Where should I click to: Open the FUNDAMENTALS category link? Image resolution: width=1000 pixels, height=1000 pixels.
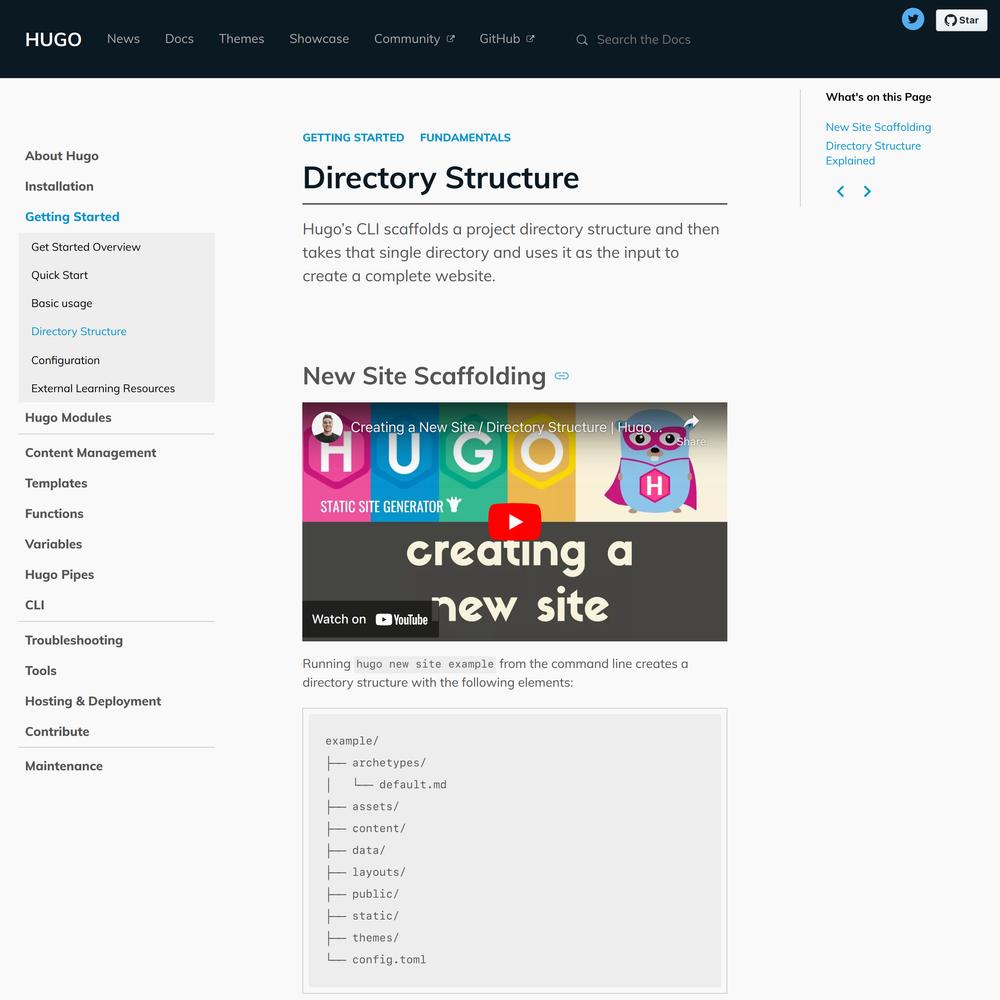coord(465,138)
